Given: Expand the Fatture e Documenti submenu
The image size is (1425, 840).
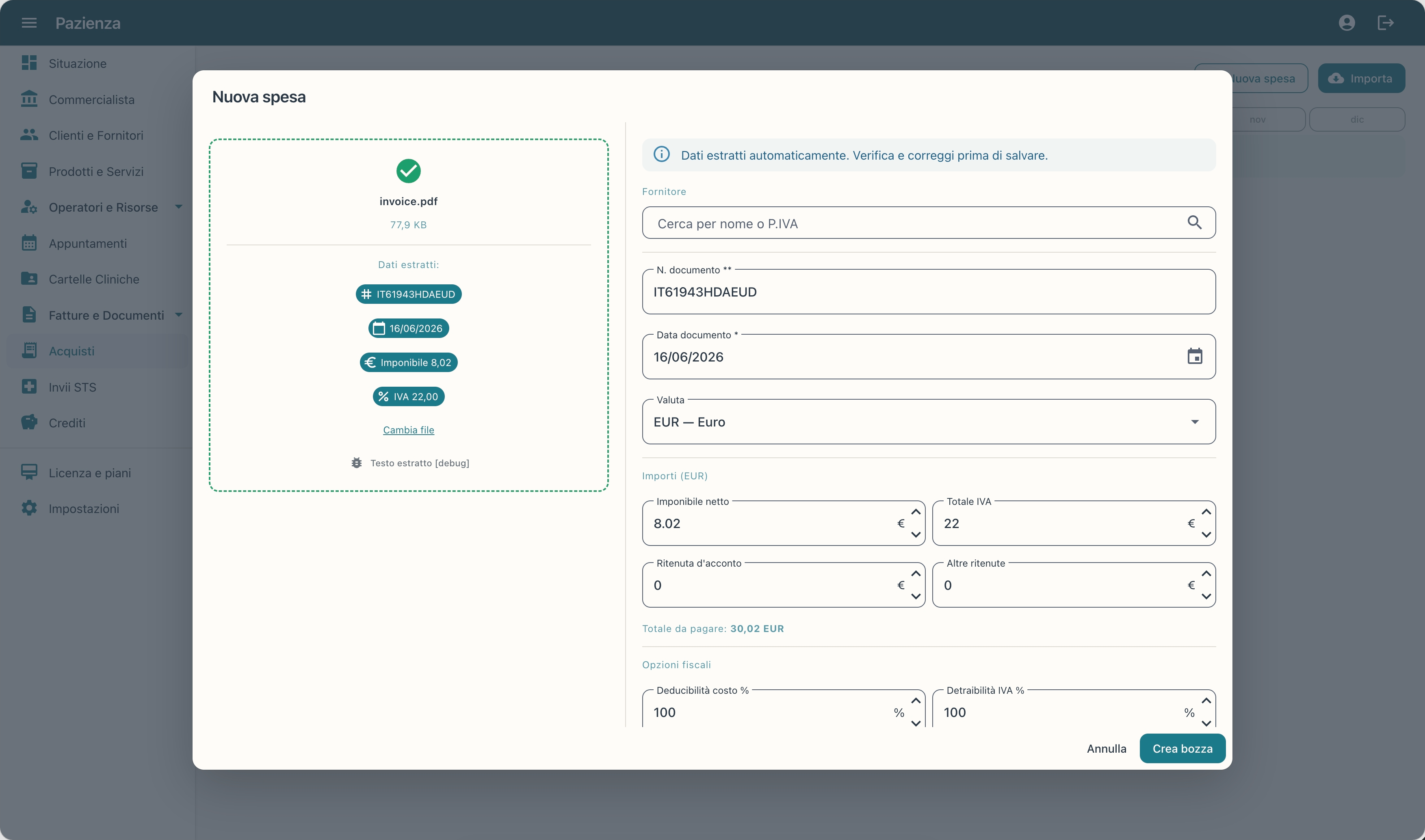Looking at the screenshot, I should (179, 315).
